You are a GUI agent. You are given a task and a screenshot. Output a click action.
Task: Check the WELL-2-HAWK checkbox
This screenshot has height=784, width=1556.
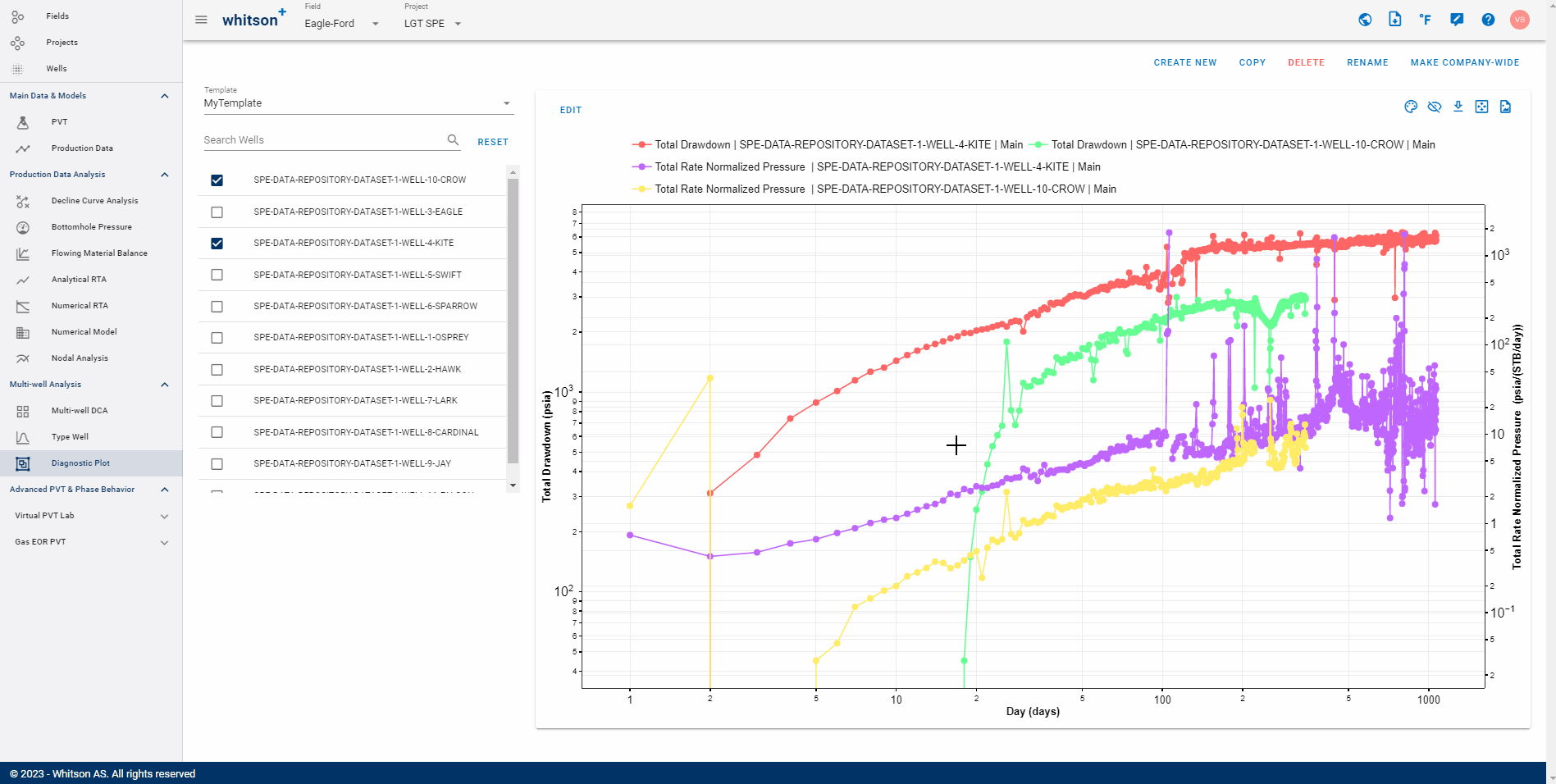pos(217,370)
